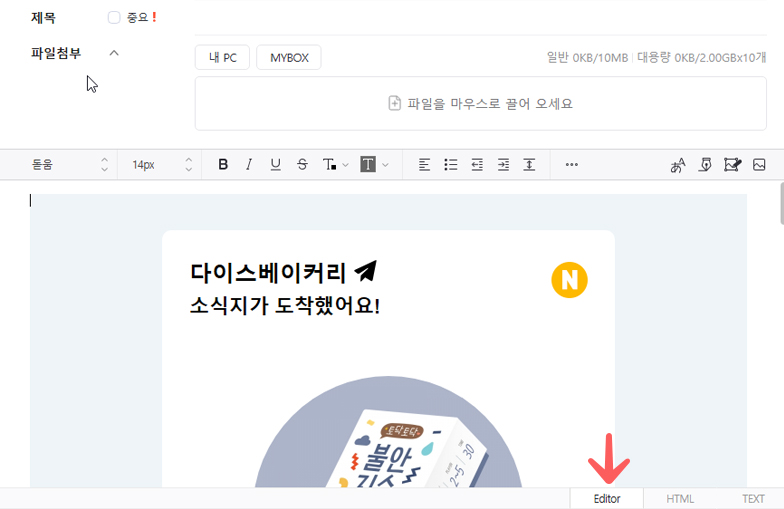Increase paragraph indent
The height and width of the screenshot is (509, 784).
(503, 164)
